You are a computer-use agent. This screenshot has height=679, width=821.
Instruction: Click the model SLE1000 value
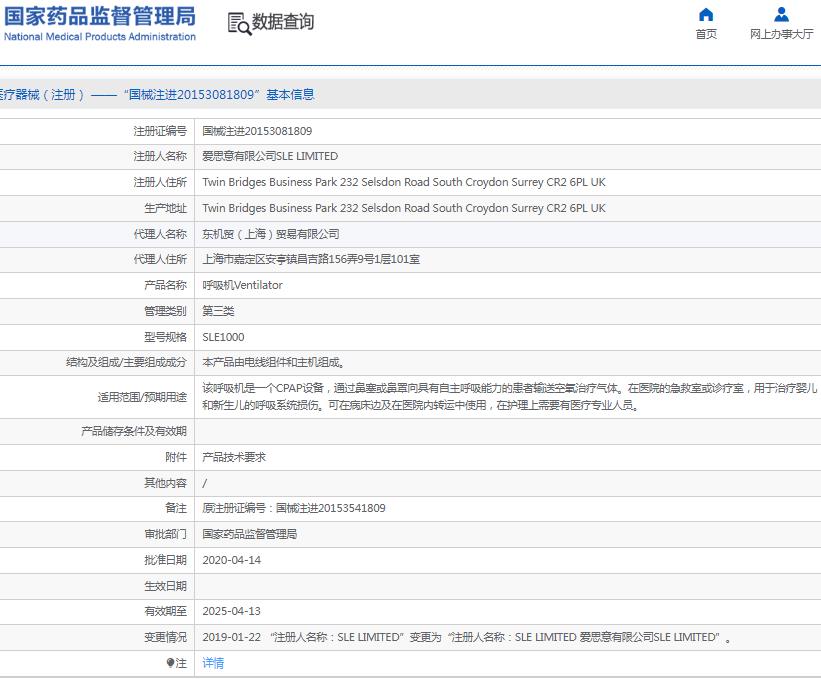click(x=223, y=337)
